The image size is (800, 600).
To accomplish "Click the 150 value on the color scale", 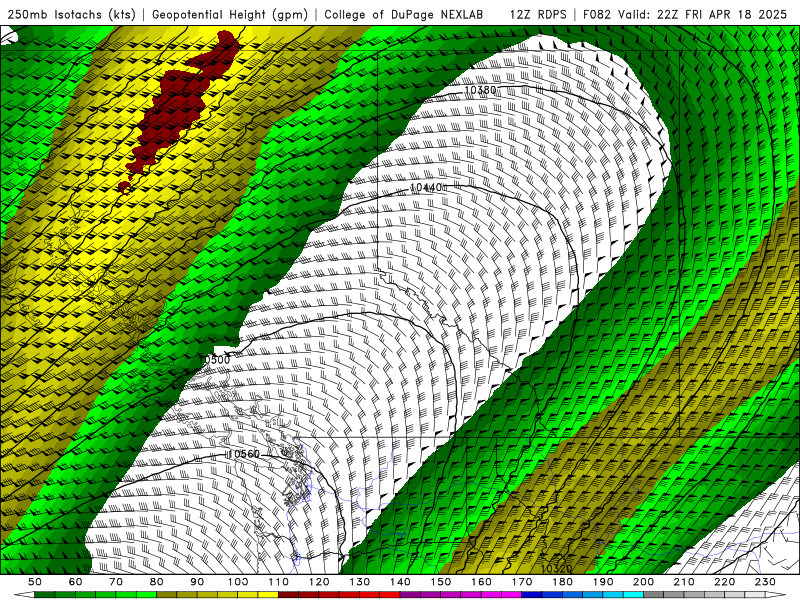I will coord(440,582).
